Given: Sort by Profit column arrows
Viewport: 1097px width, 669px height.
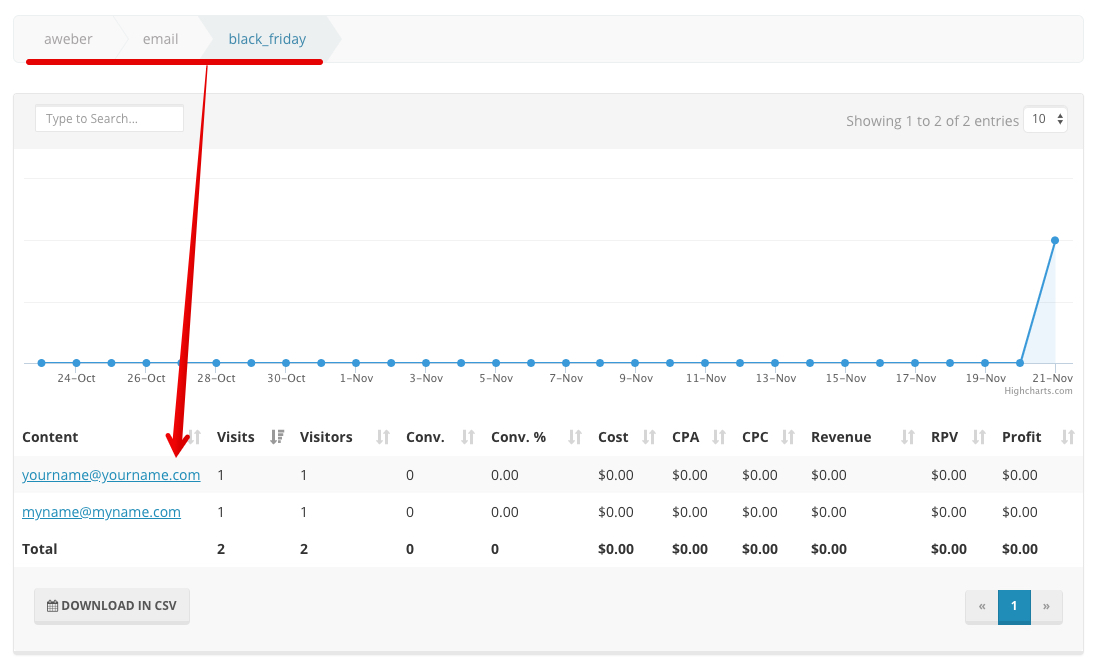Looking at the screenshot, I should (x=1067, y=437).
